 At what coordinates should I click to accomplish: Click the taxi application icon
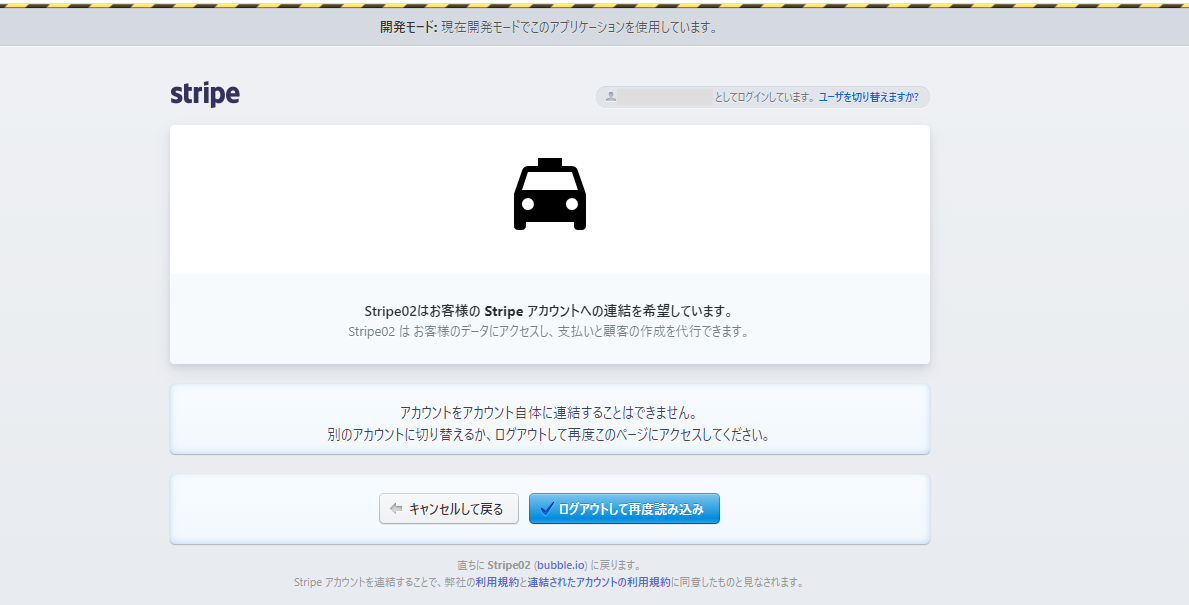pyautogui.click(x=550, y=194)
